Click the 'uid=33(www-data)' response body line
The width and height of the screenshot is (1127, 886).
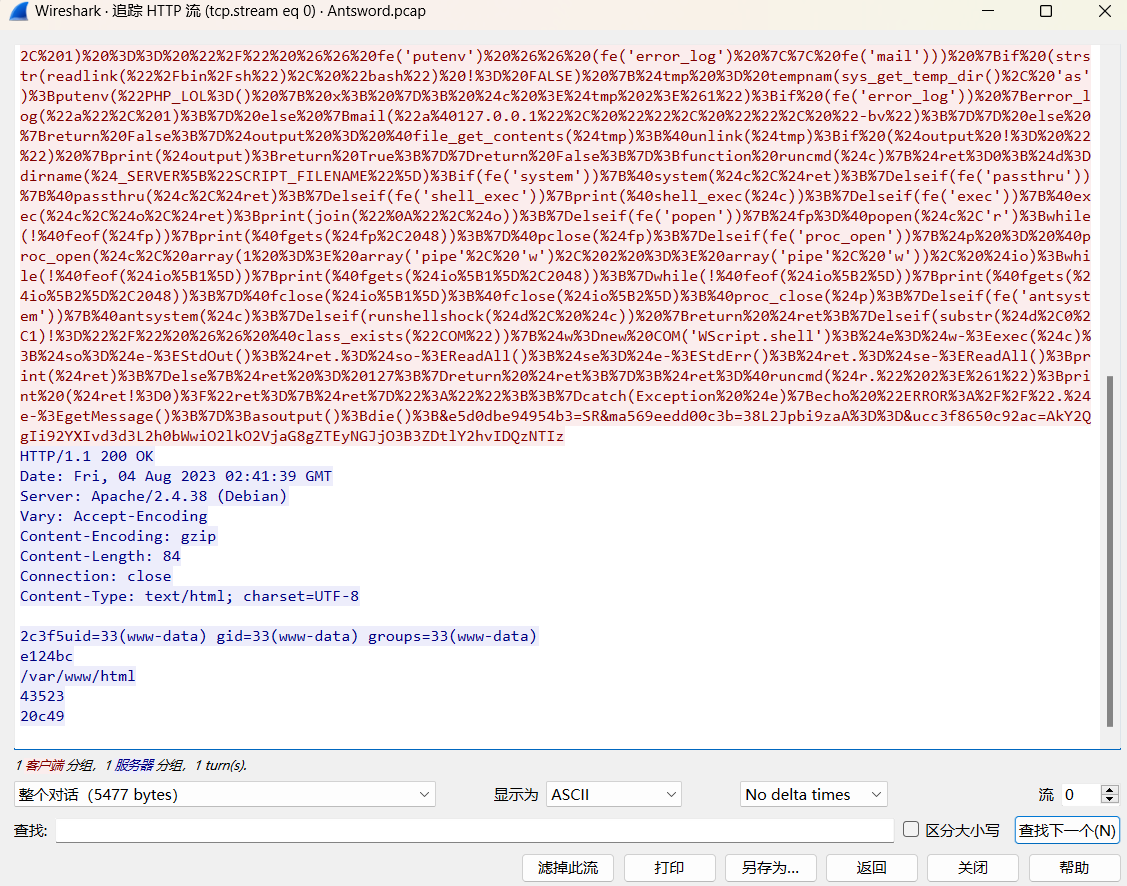[279, 637]
